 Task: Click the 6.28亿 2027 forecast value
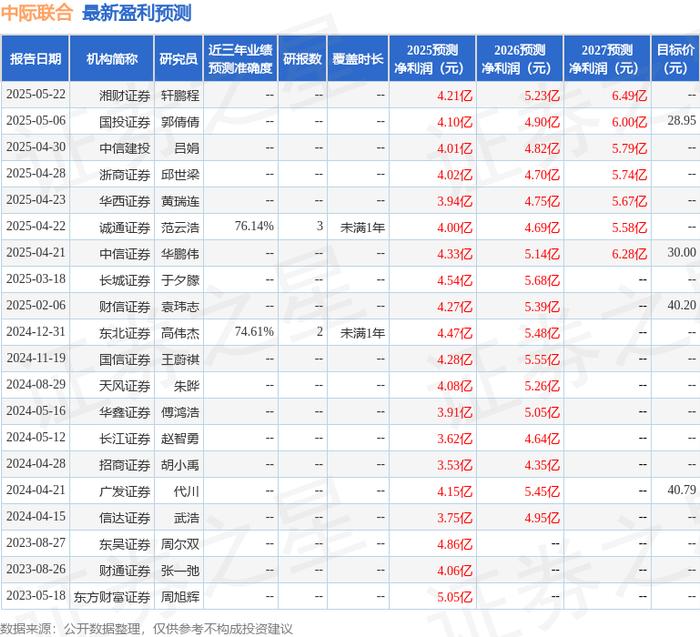(629, 254)
